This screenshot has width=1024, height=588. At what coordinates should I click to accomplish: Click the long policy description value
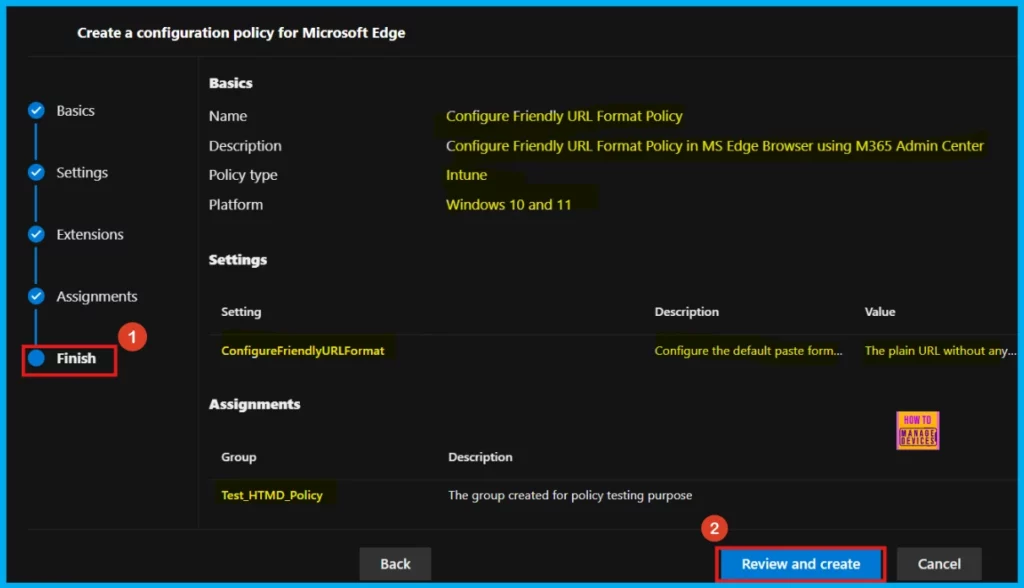(x=714, y=146)
